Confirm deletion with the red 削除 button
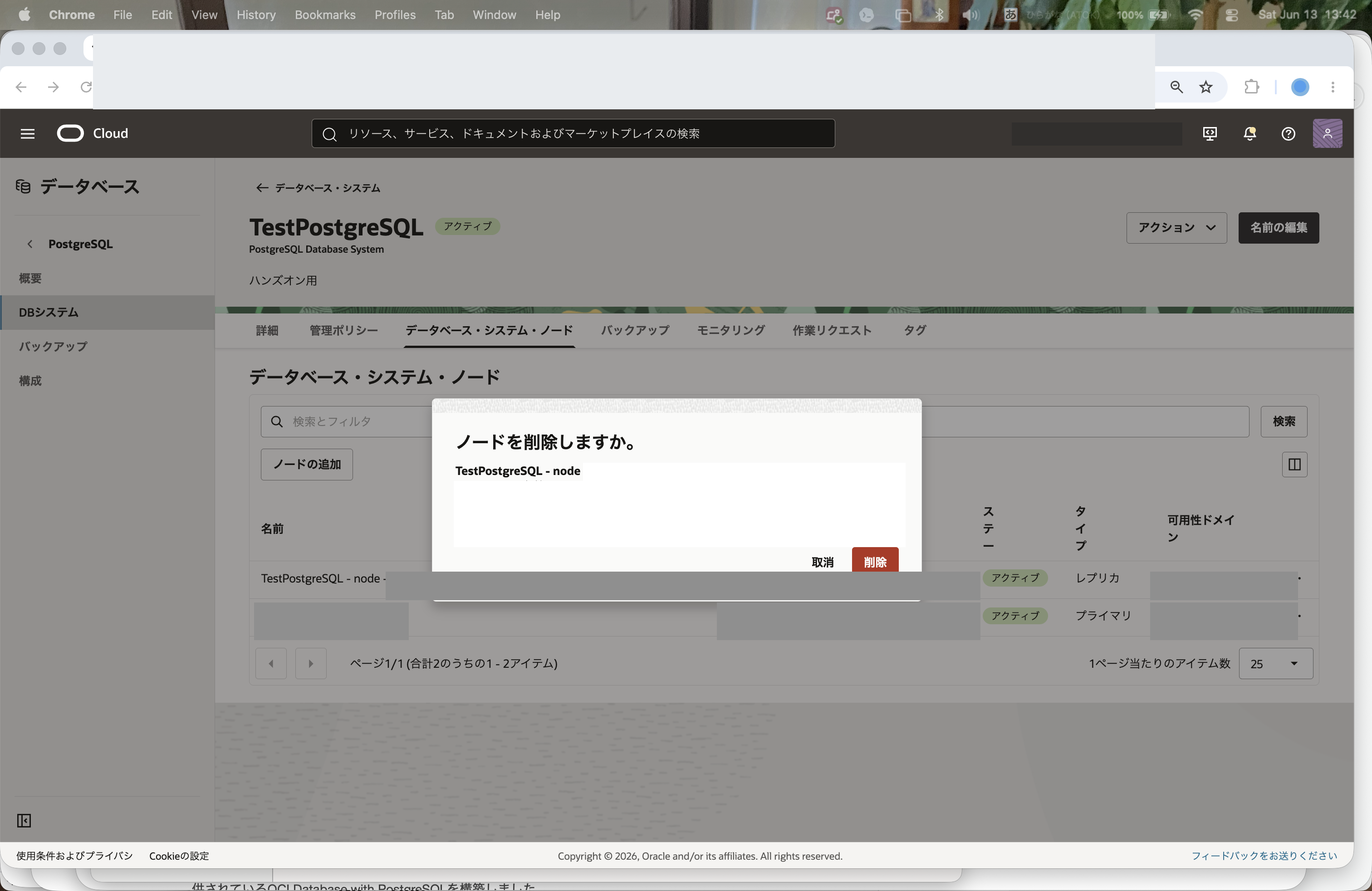 pos(874,560)
